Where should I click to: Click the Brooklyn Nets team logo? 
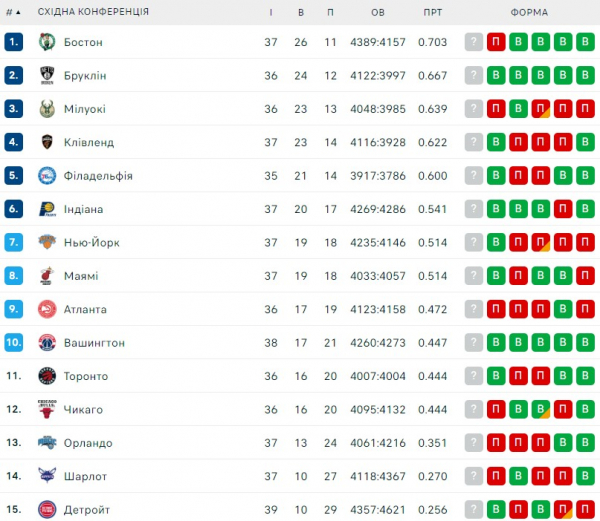pos(46,75)
